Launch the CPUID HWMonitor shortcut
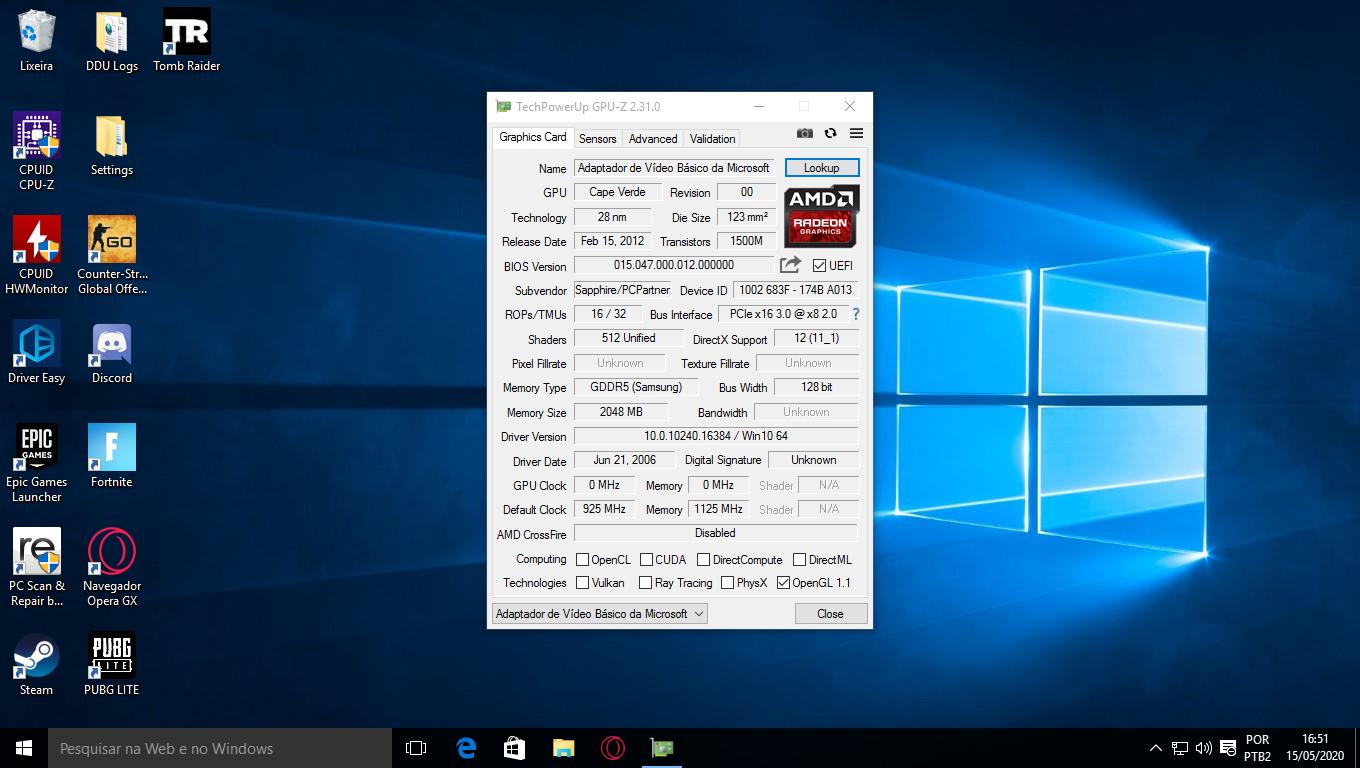 pos(36,255)
